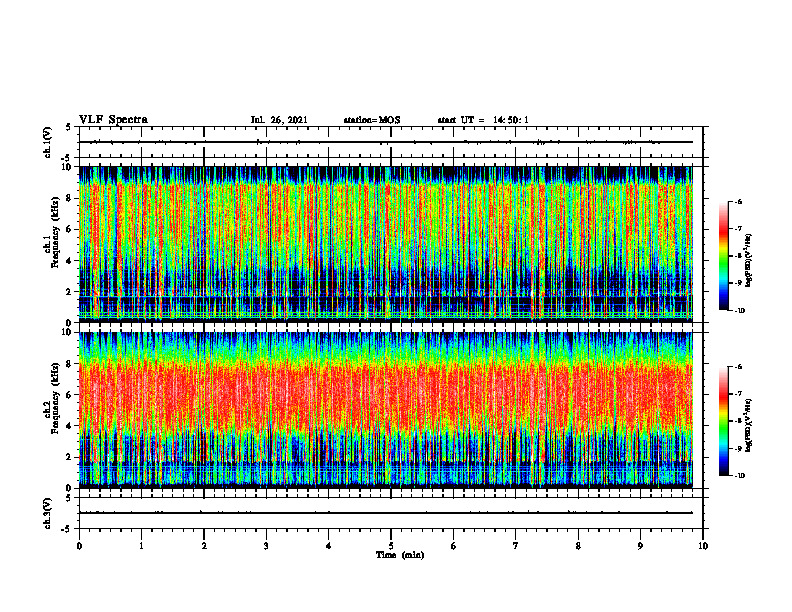This screenshot has width=792, height=612.
Task: Click the date "Jul. 26, 2021" in header
Action: pyautogui.click(x=279, y=120)
